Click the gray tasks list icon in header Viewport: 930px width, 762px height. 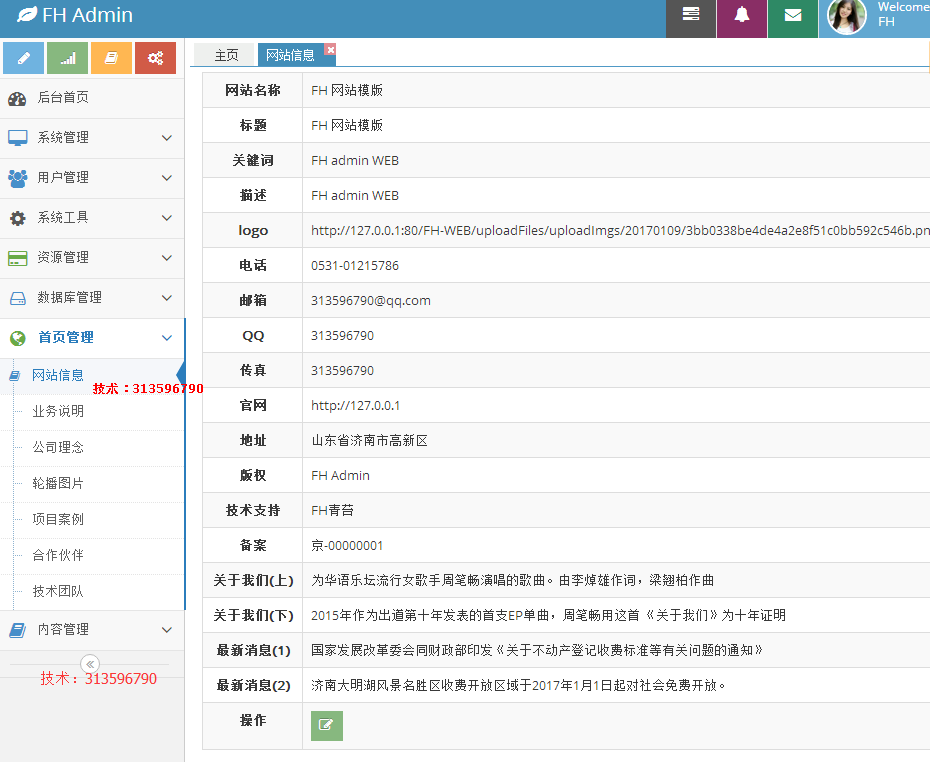691,17
